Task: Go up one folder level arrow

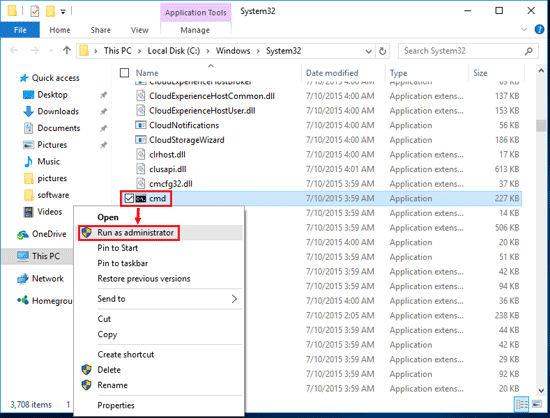Action: tap(67, 50)
